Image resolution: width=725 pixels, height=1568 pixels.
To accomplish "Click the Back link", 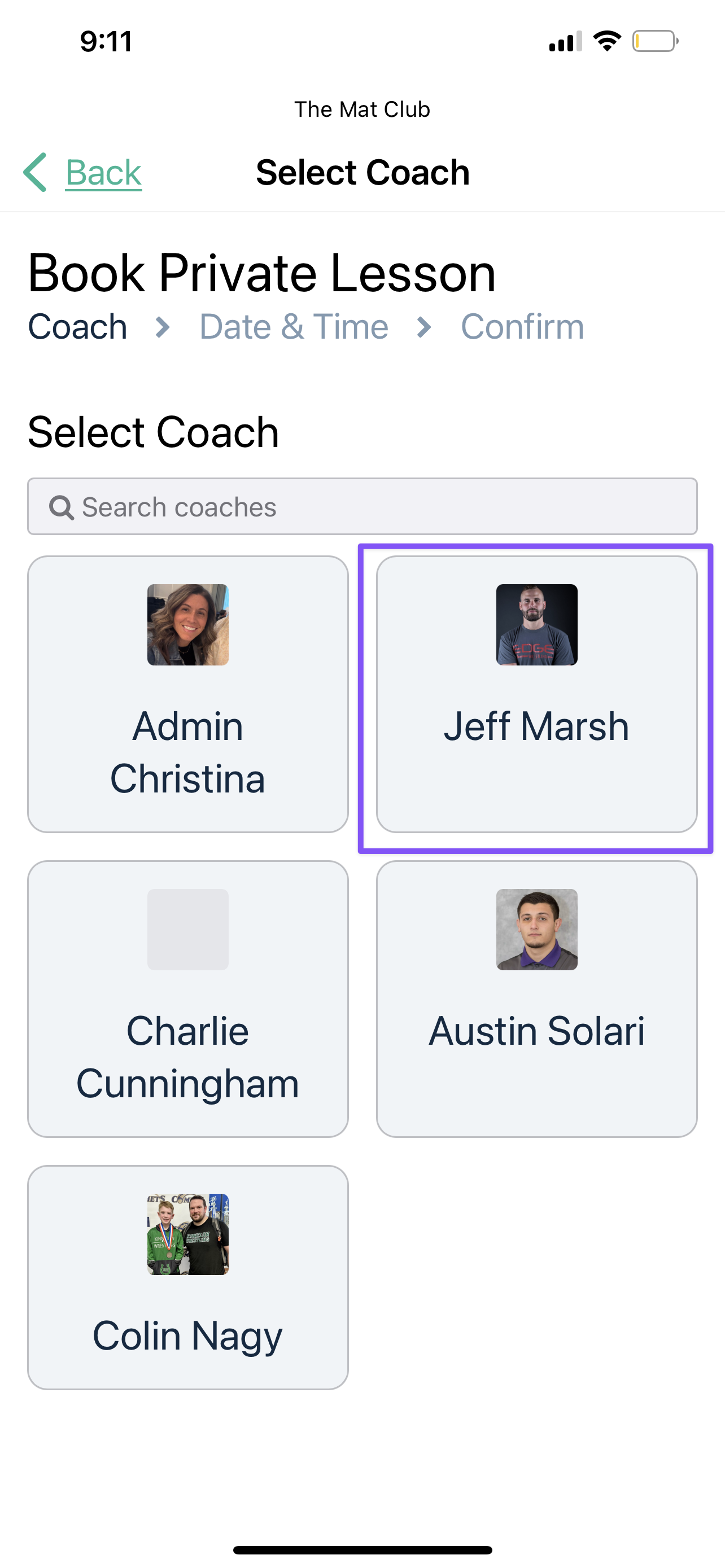I will coord(103,173).
